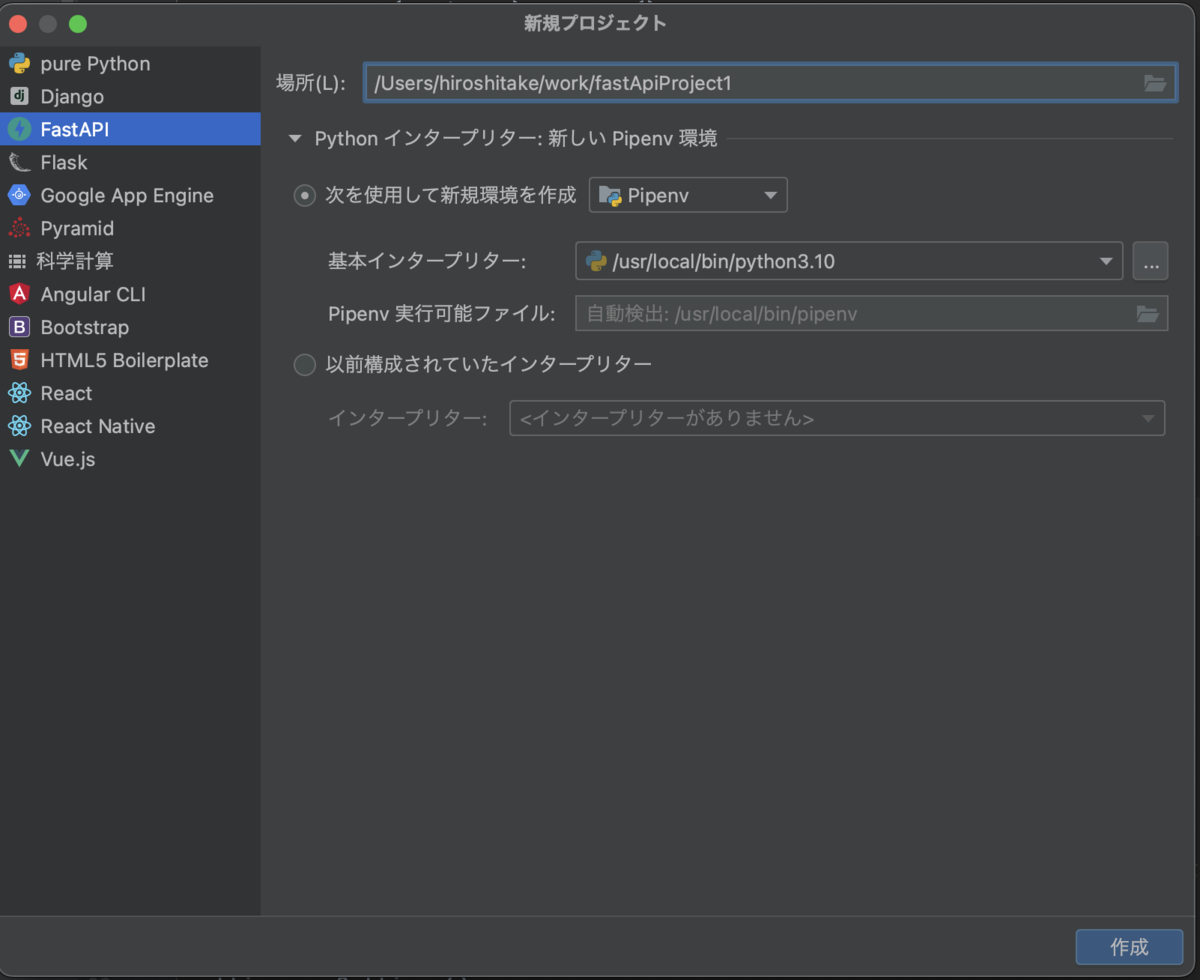1200x980 pixels.
Task: Select React Native label in list
Action: tap(98, 427)
